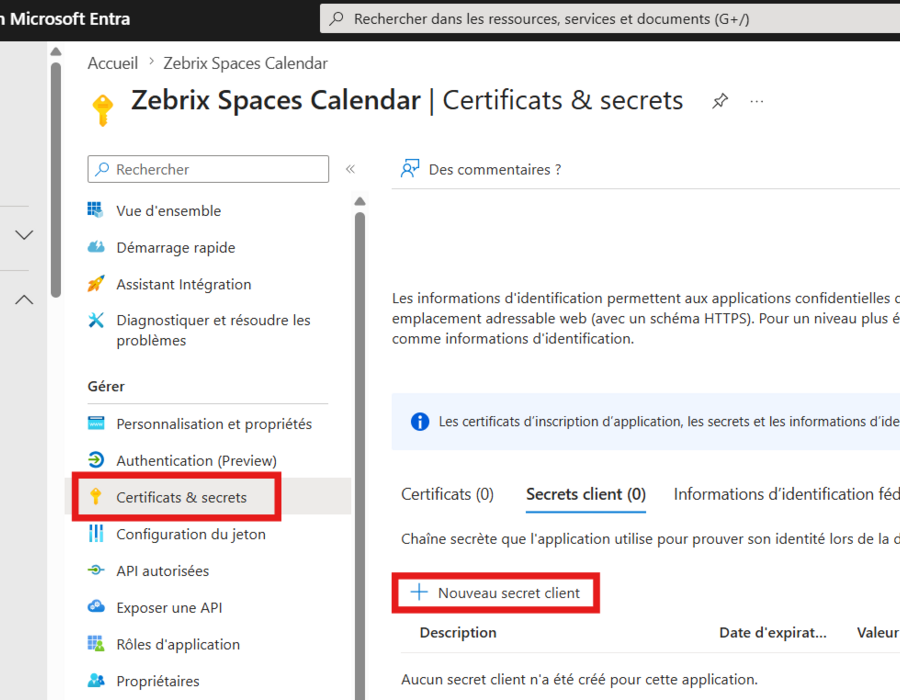Click Nouveau secret client button

tap(496, 593)
